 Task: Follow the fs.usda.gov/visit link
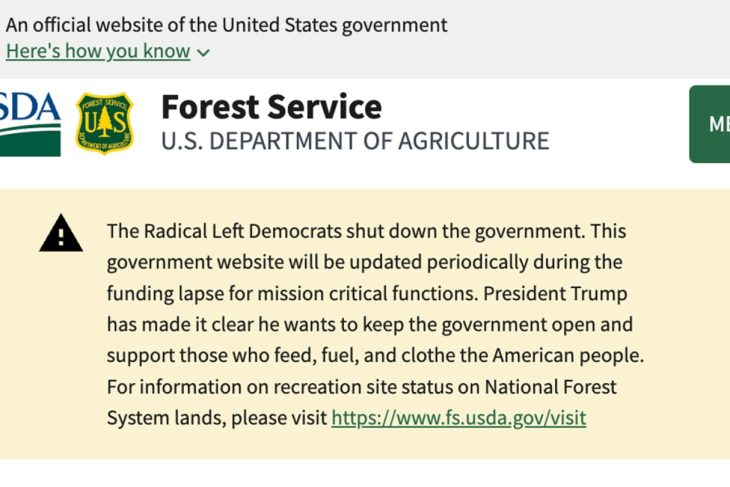(458, 418)
